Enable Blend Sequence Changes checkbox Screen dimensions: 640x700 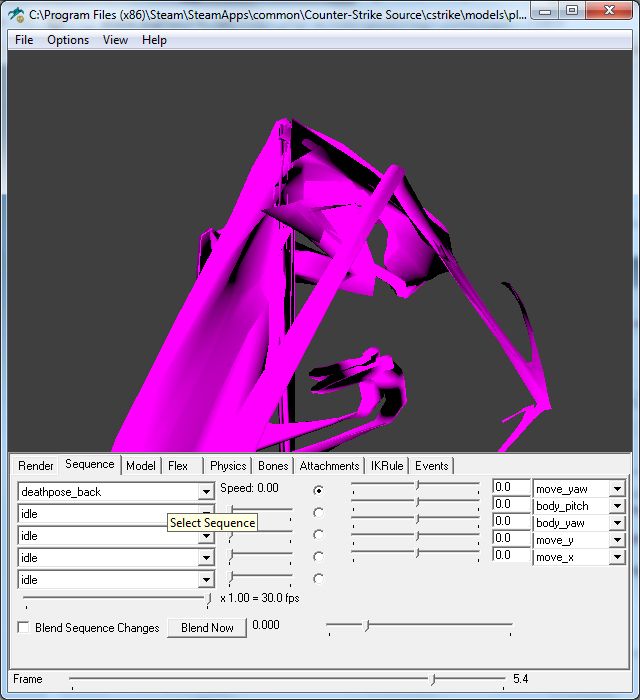coord(23,627)
